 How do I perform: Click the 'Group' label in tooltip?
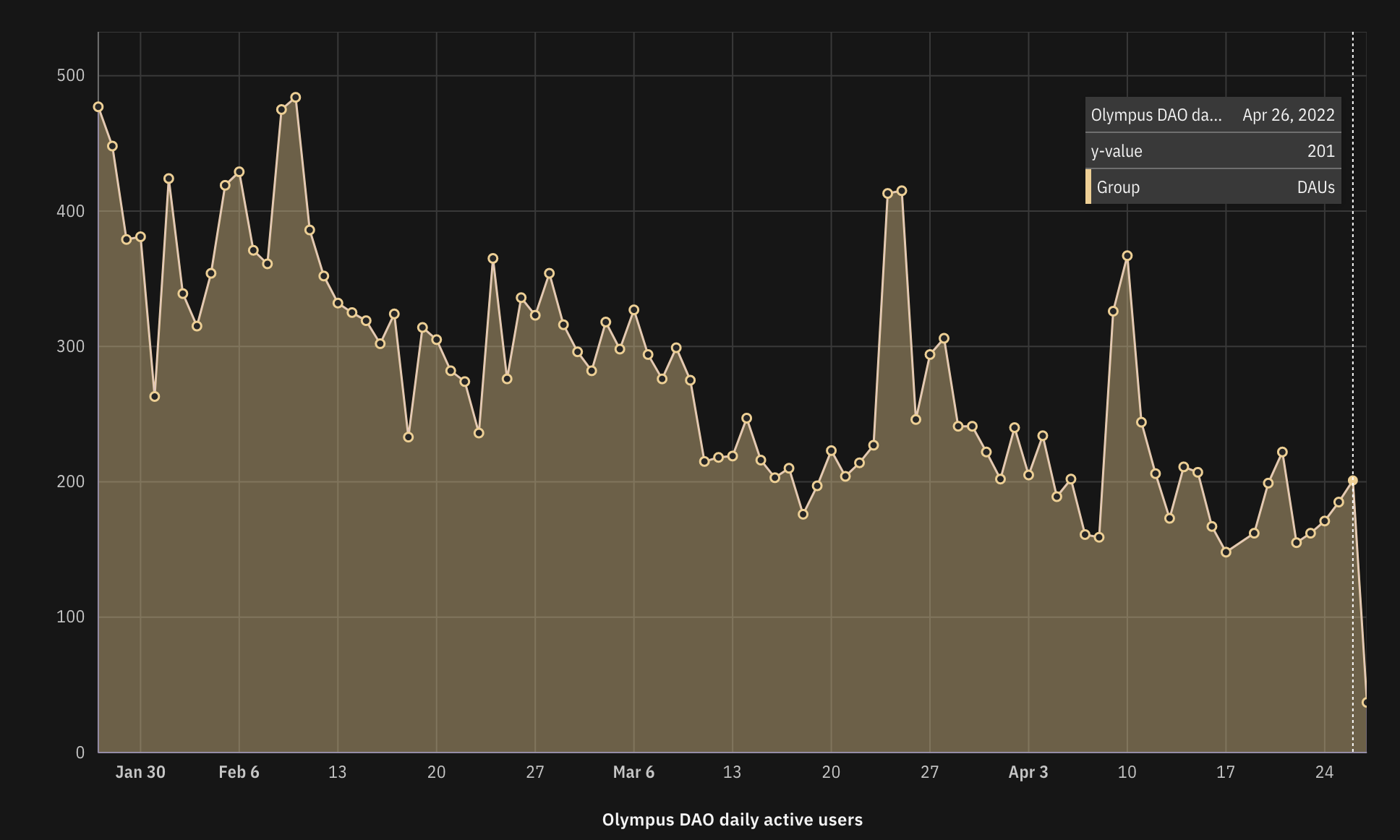[1118, 187]
